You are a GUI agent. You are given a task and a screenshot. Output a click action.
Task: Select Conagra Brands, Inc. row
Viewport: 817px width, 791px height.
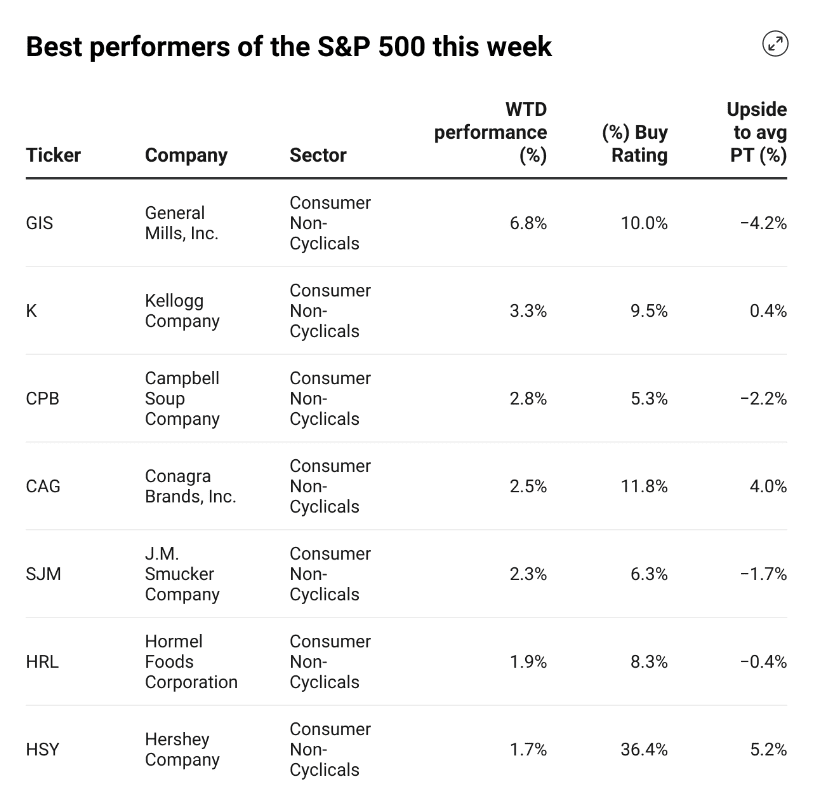(190, 486)
